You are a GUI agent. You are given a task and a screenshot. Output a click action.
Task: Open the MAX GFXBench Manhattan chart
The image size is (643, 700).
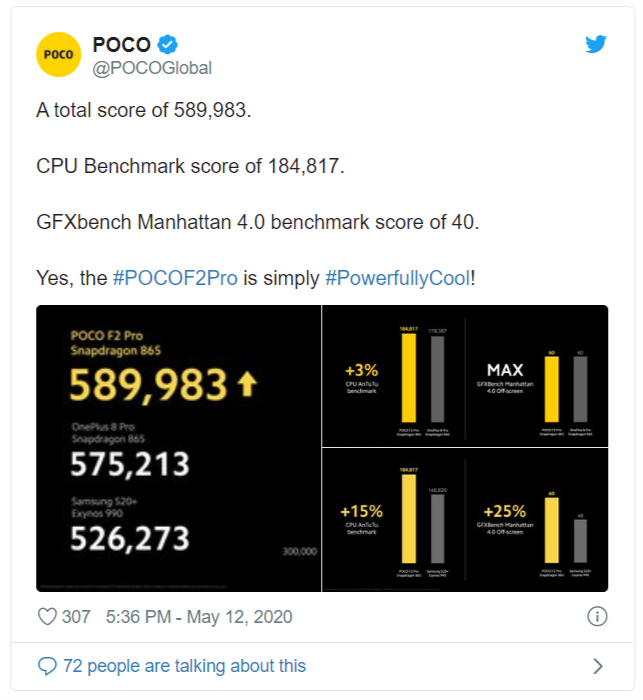[537, 376]
